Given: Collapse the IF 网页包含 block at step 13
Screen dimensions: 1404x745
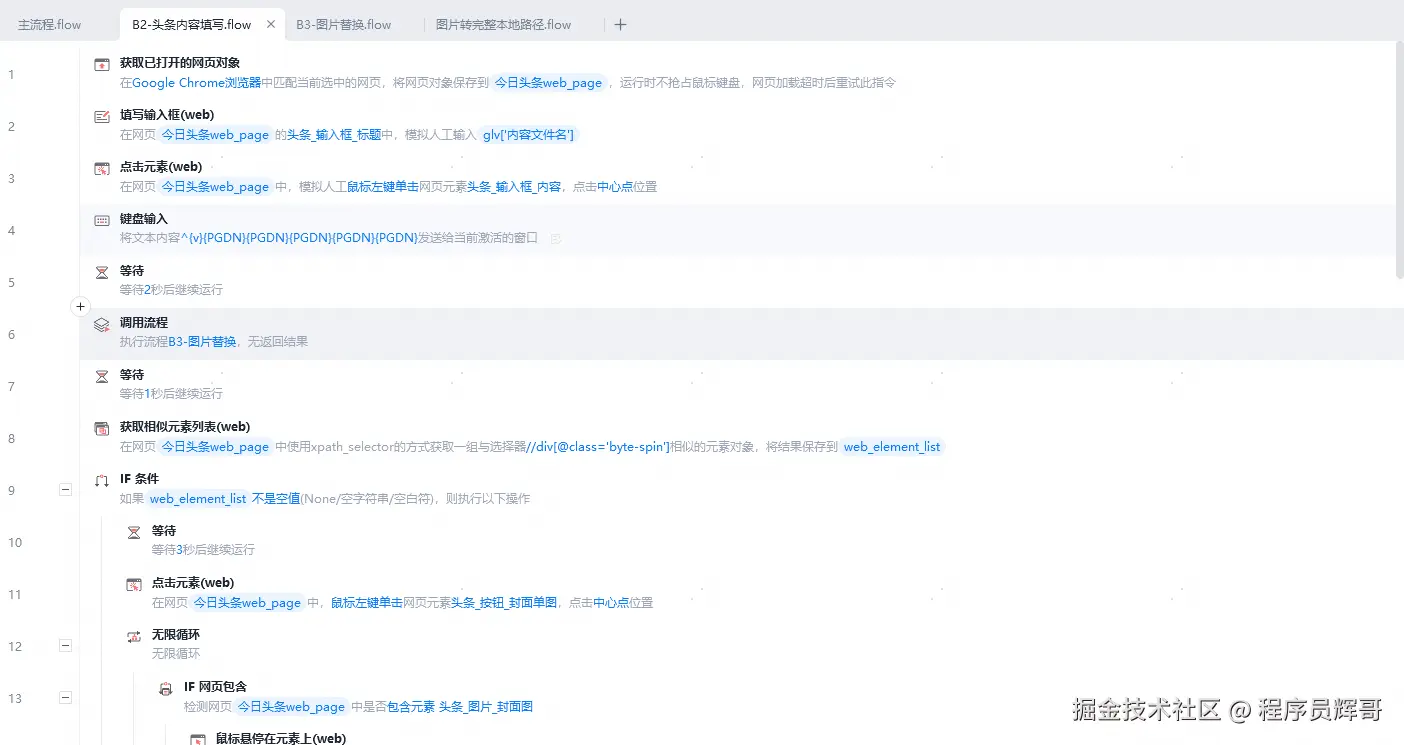Looking at the screenshot, I should (65, 697).
